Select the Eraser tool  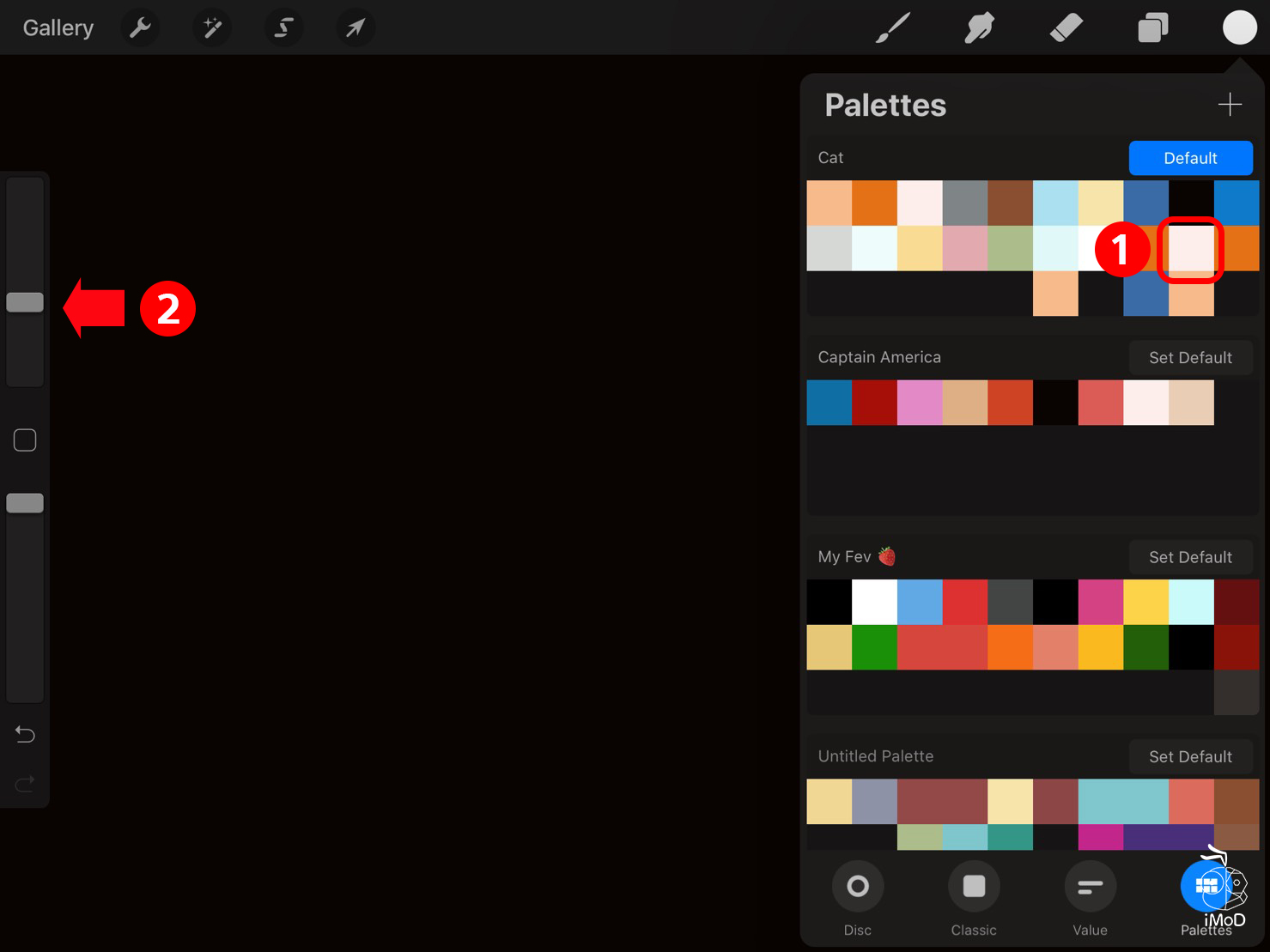tap(1066, 27)
